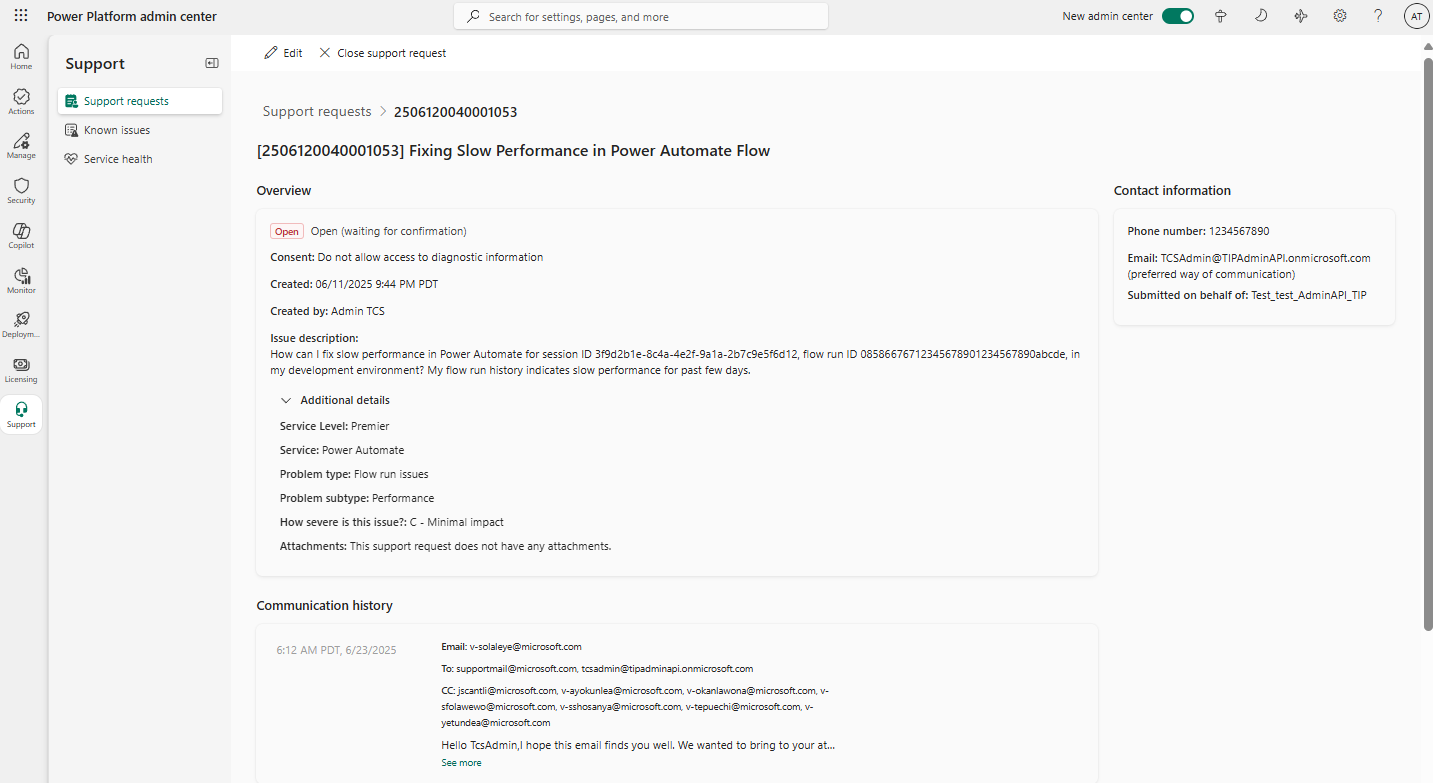The image size is (1433, 783).
Task: Click the Consent diagnostic information line
Action: (407, 257)
